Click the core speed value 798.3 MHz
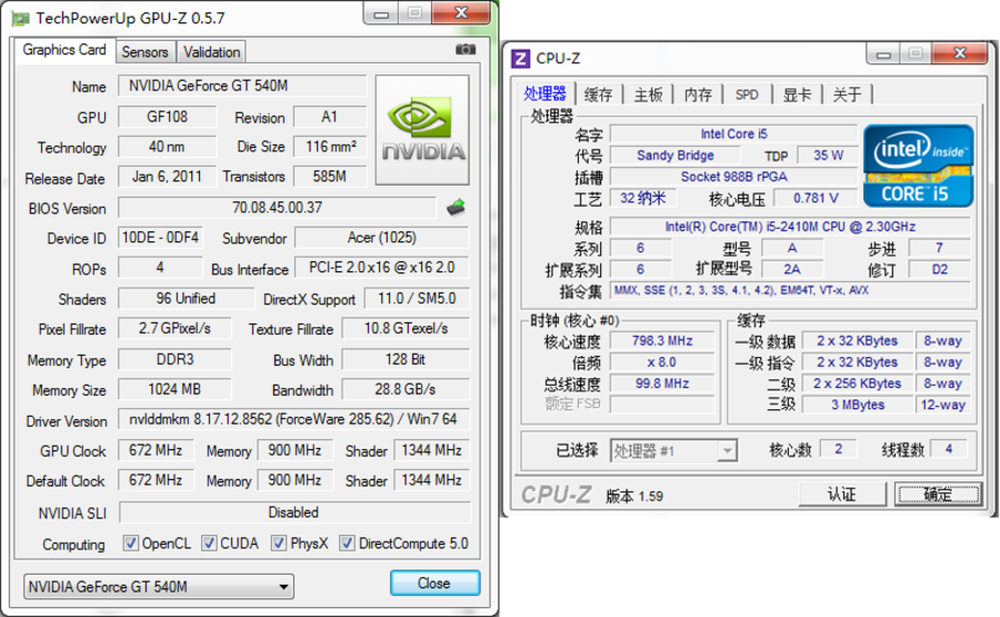Screen dimensions: 1000x617 (x=662, y=341)
